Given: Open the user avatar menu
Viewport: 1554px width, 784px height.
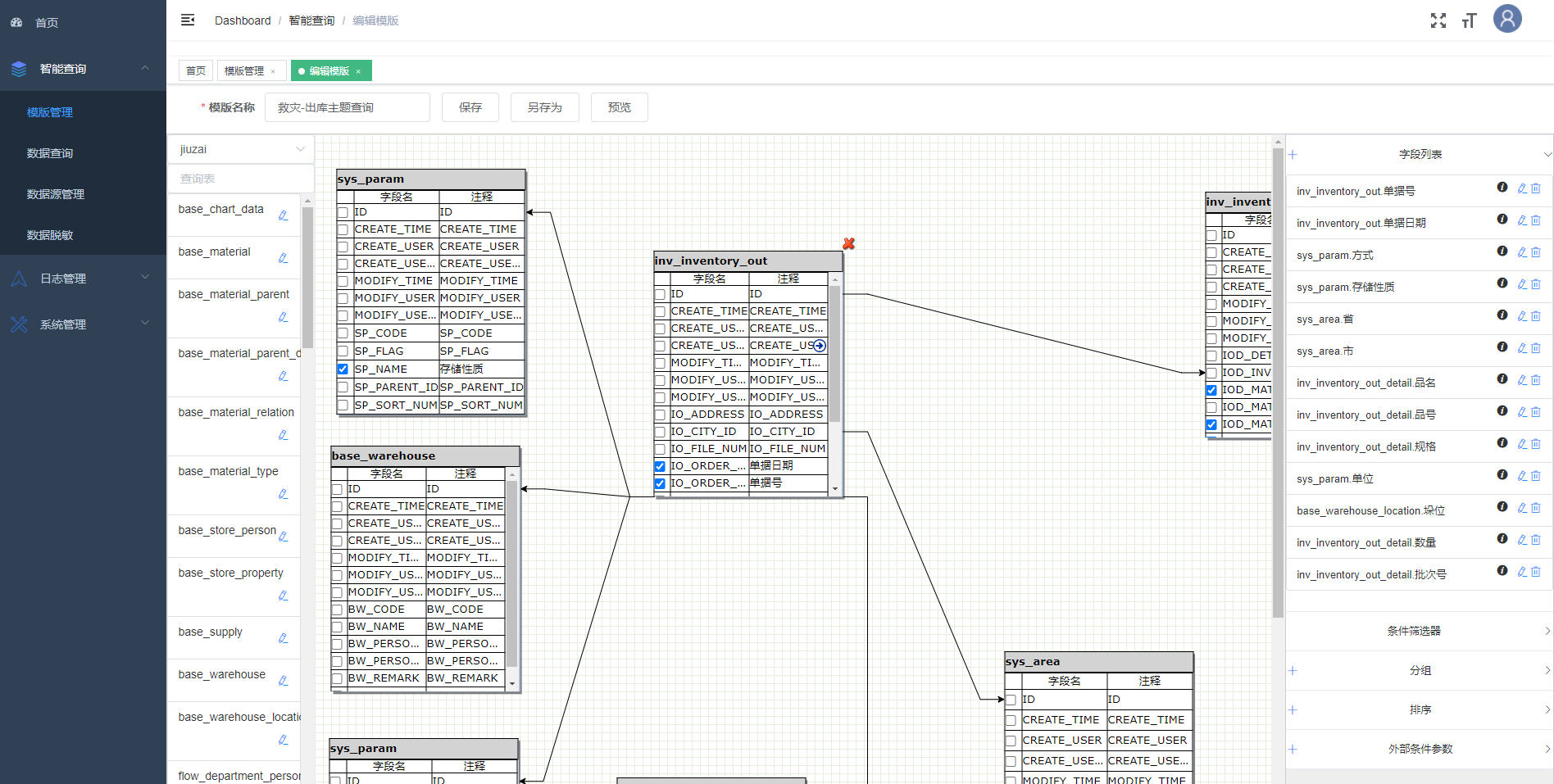Looking at the screenshot, I should click(x=1507, y=19).
